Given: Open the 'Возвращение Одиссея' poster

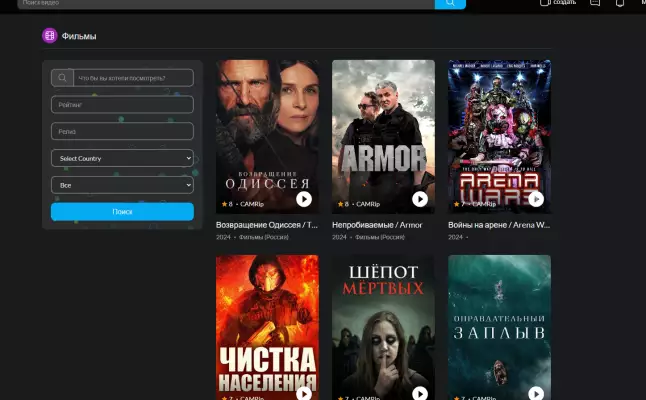Looking at the screenshot, I should point(267,136).
